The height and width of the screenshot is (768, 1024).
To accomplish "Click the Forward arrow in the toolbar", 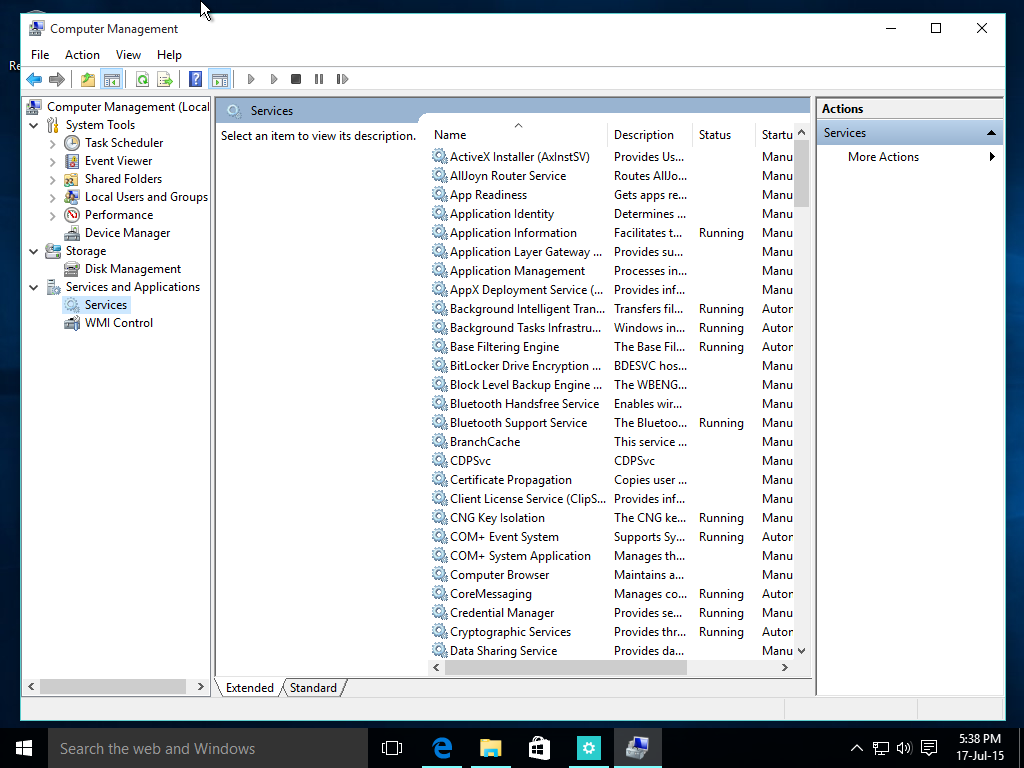I will point(57,79).
